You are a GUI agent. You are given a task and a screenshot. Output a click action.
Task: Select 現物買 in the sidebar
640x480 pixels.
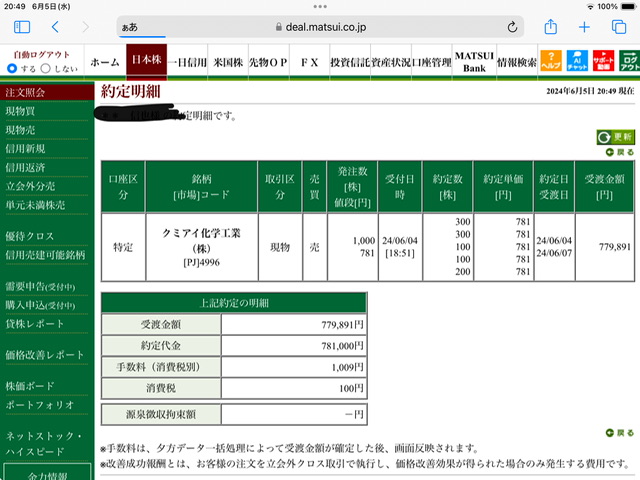[20, 111]
